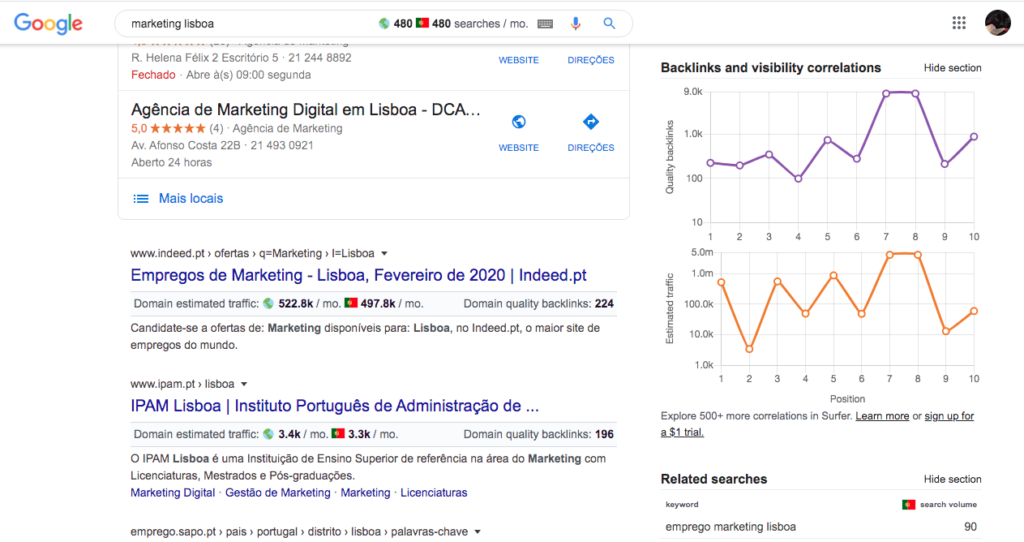The image size is (1024, 542).
Task: Open the Empregos de Marketing Indeed.pt result
Action: pos(358,276)
